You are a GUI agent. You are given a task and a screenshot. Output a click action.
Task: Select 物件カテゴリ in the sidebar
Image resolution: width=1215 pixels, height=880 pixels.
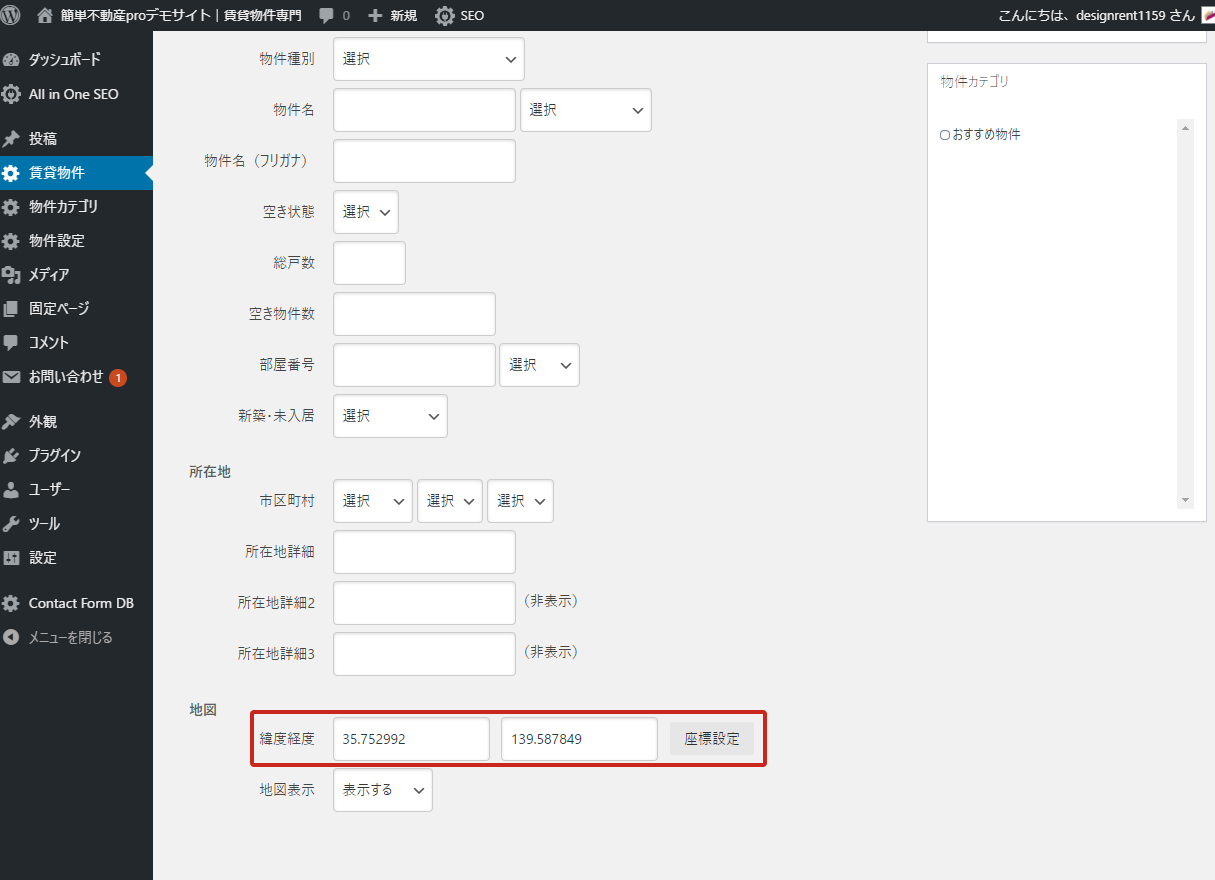click(x=63, y=207)
